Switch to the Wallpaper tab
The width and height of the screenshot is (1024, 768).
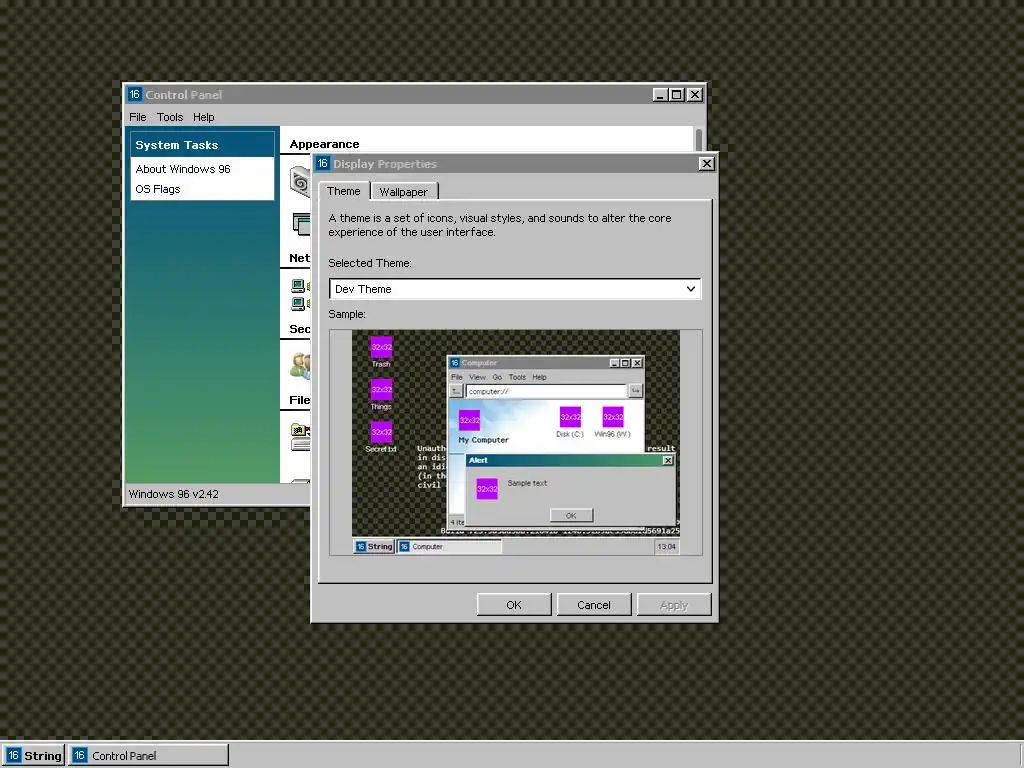click(x=404, y=191)
